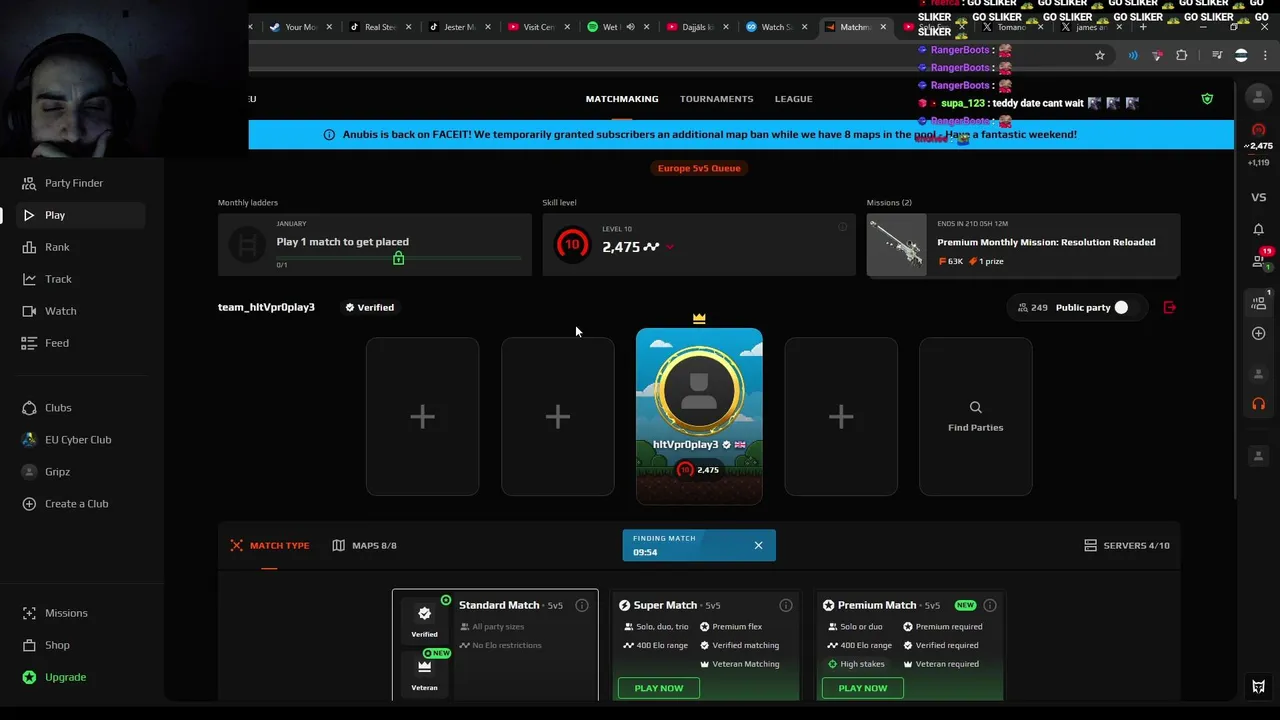The width and height of the screenshot is (1280, 720).
Task: Go to the Track section
Action: [58, 279]
